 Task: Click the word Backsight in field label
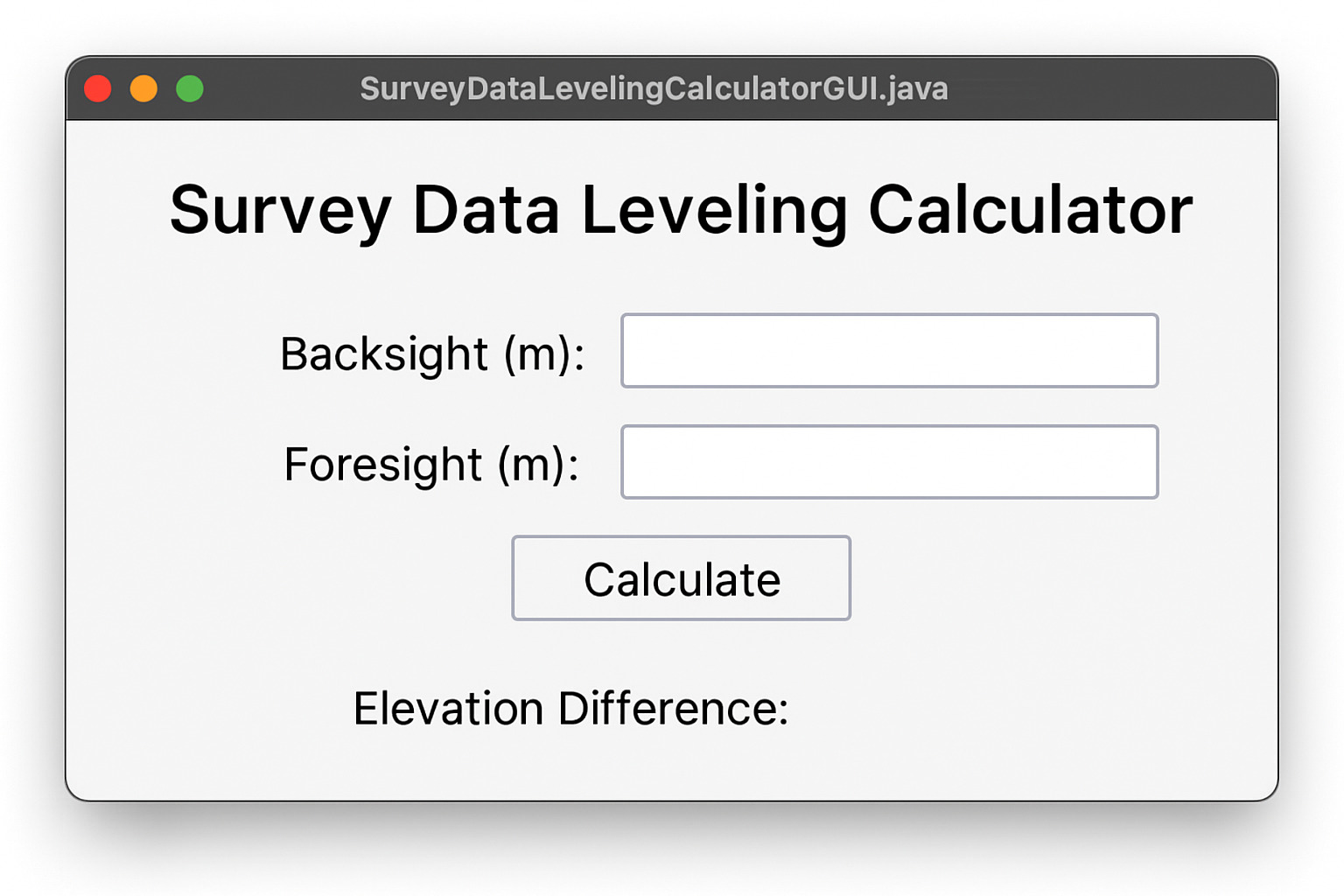384,354
